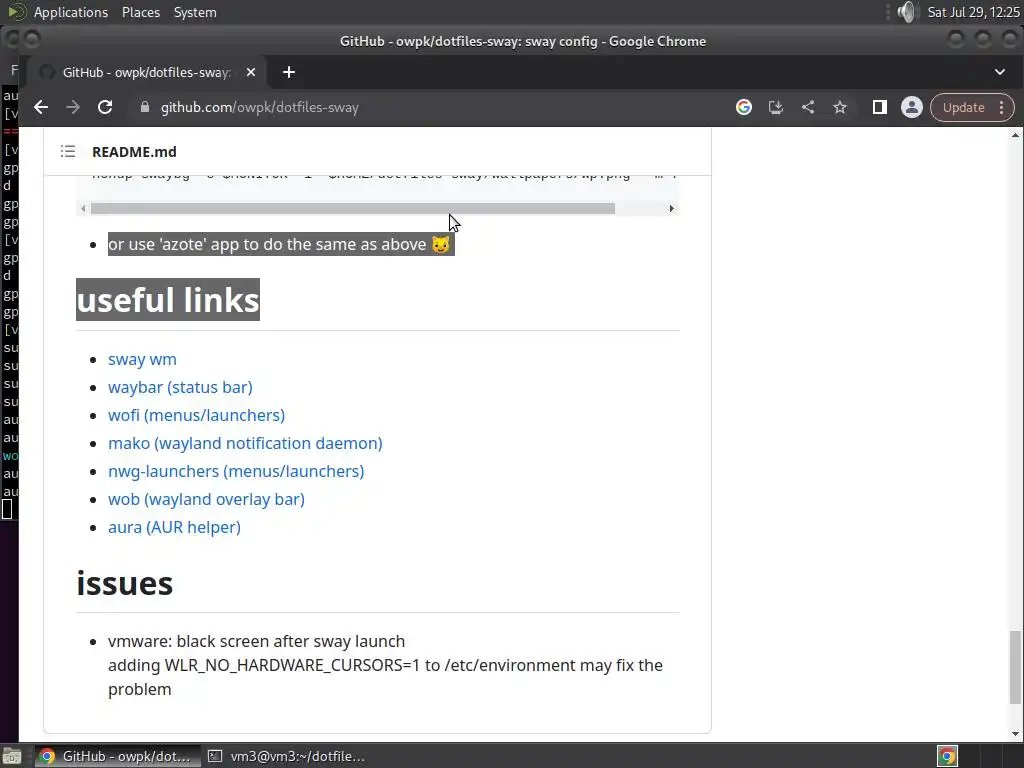Click show desktop icon in taskbar
The width and height of the screenshot is (1024, 768).
pyautogui.click(x=12, y=756)
